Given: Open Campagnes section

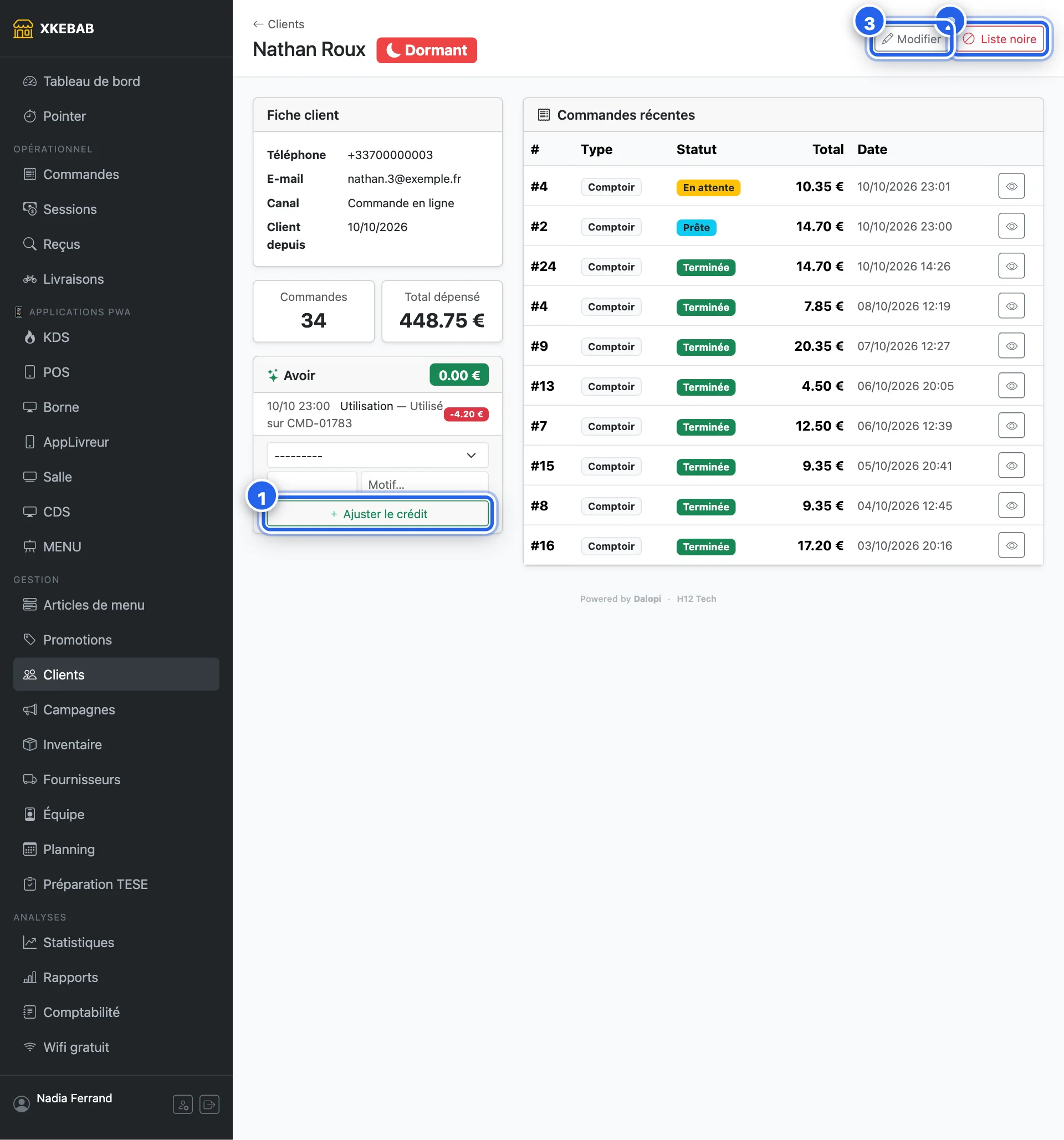Looking at the screenshot, I should pyautogui.click(x=116, y=710).
